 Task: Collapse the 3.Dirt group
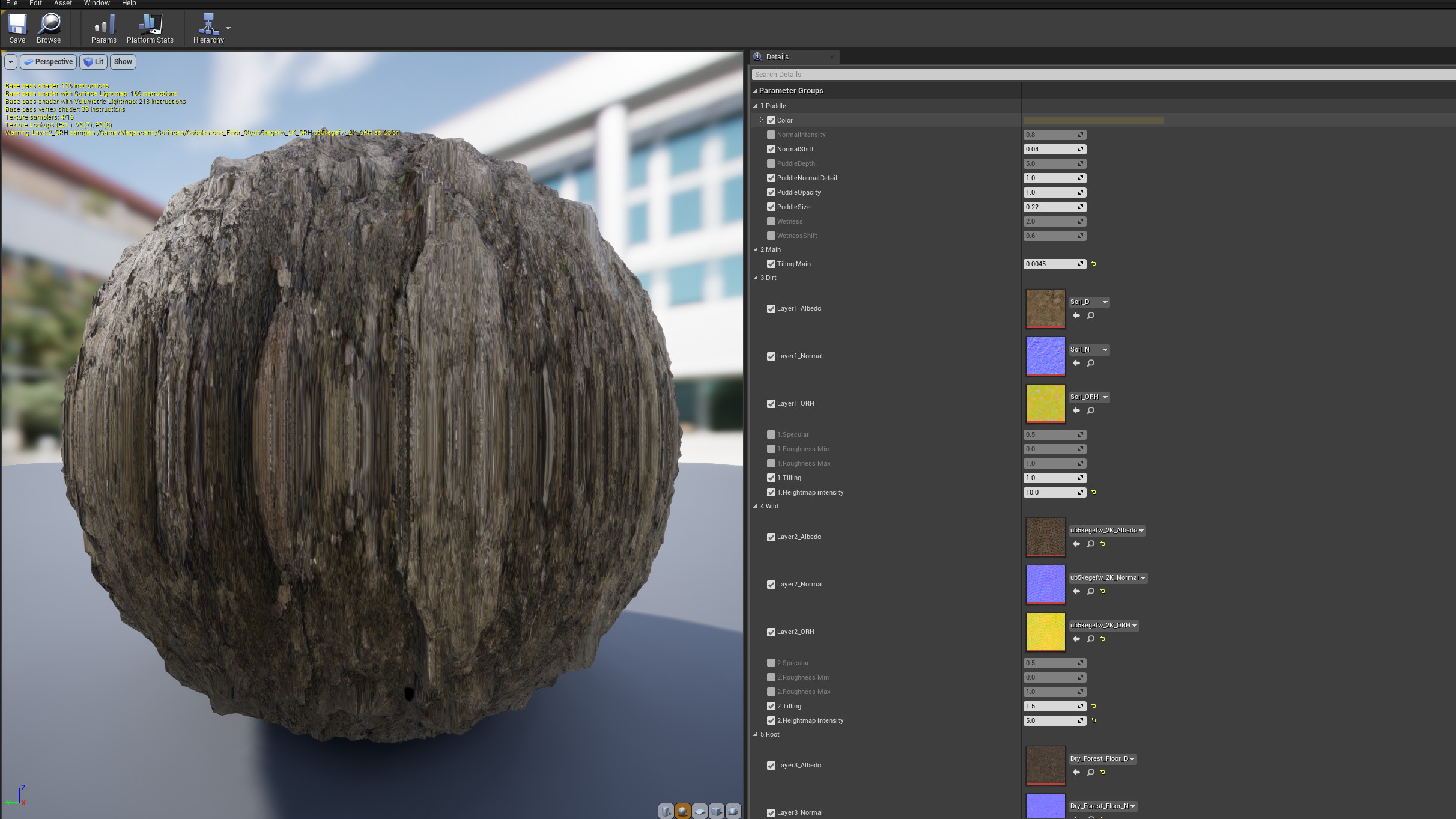756,278
